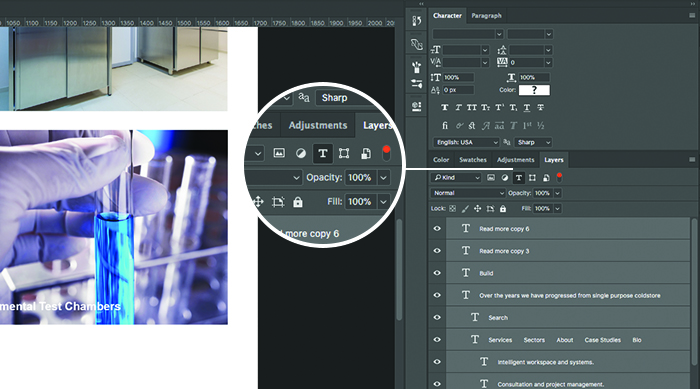Hide the Build text layer
Screen dimensions: 700x389
point(437,273)
